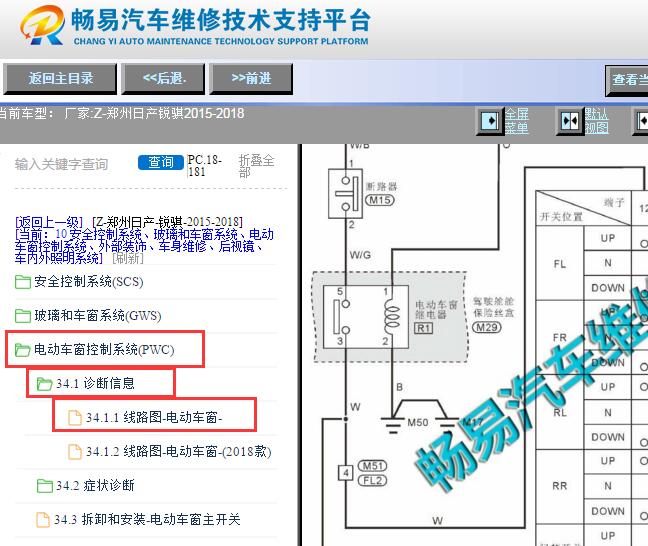
Task: Open 34.3 拆卸和安装-电动车窗主开关 document
Action: (147, 519)
